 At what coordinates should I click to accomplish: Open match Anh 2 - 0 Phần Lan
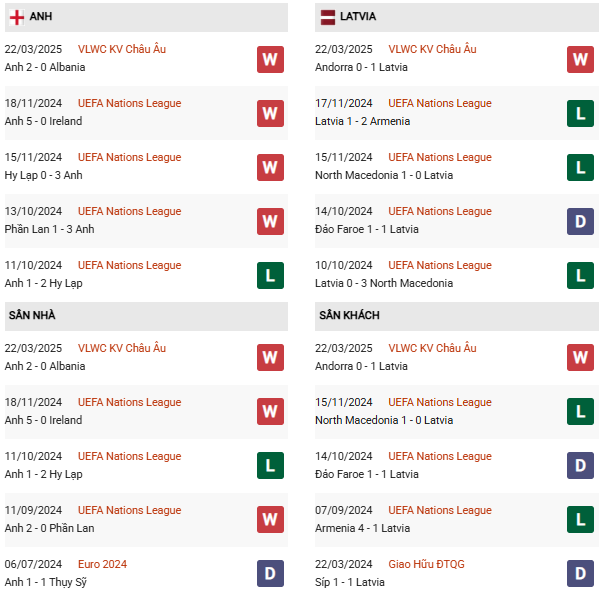pyautogui.click(x=49, y=528)
